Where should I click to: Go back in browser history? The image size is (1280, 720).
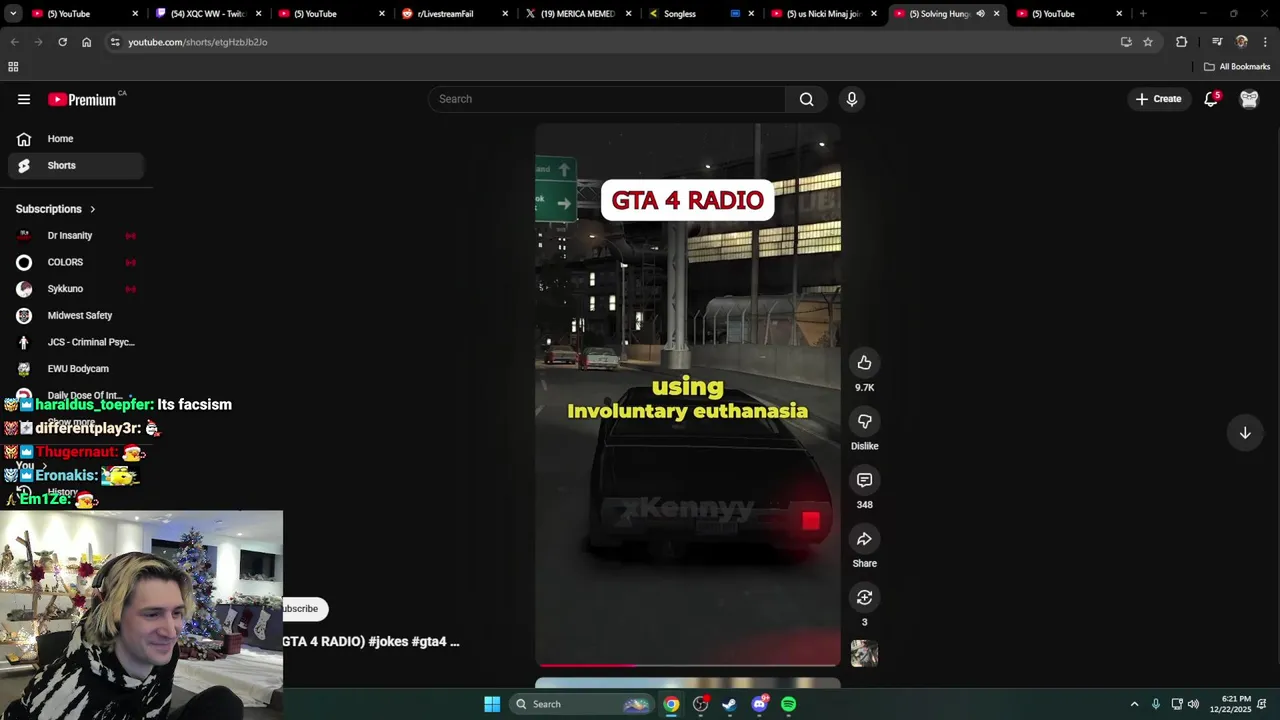pyautogui.click(x=14, y=42)
